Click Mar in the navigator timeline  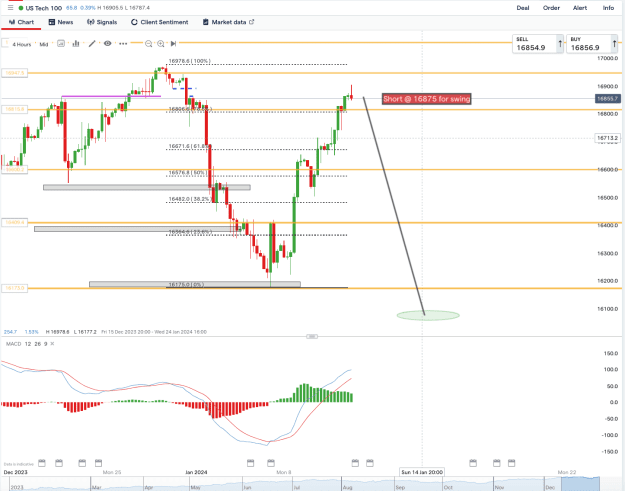[96, 487]
